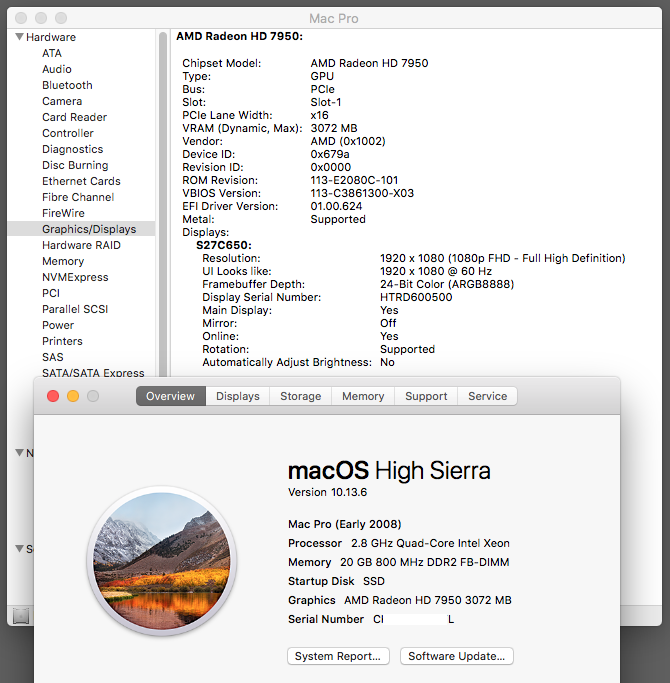The height and width of the screenshot is (683, 670).
Task: Open the Memory tab in About This Mac
Action: click(363, 396)
